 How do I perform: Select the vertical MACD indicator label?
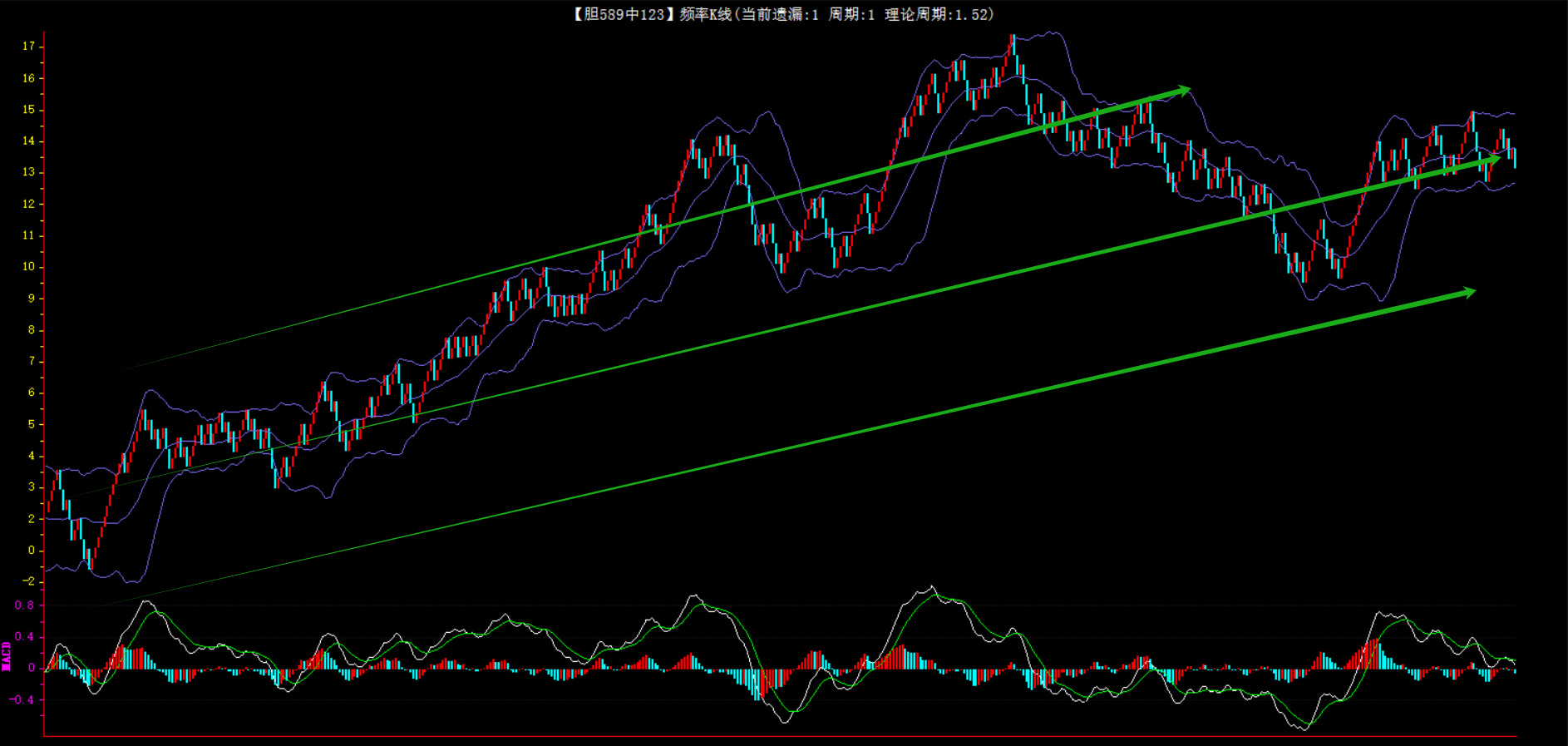point(7,655)
